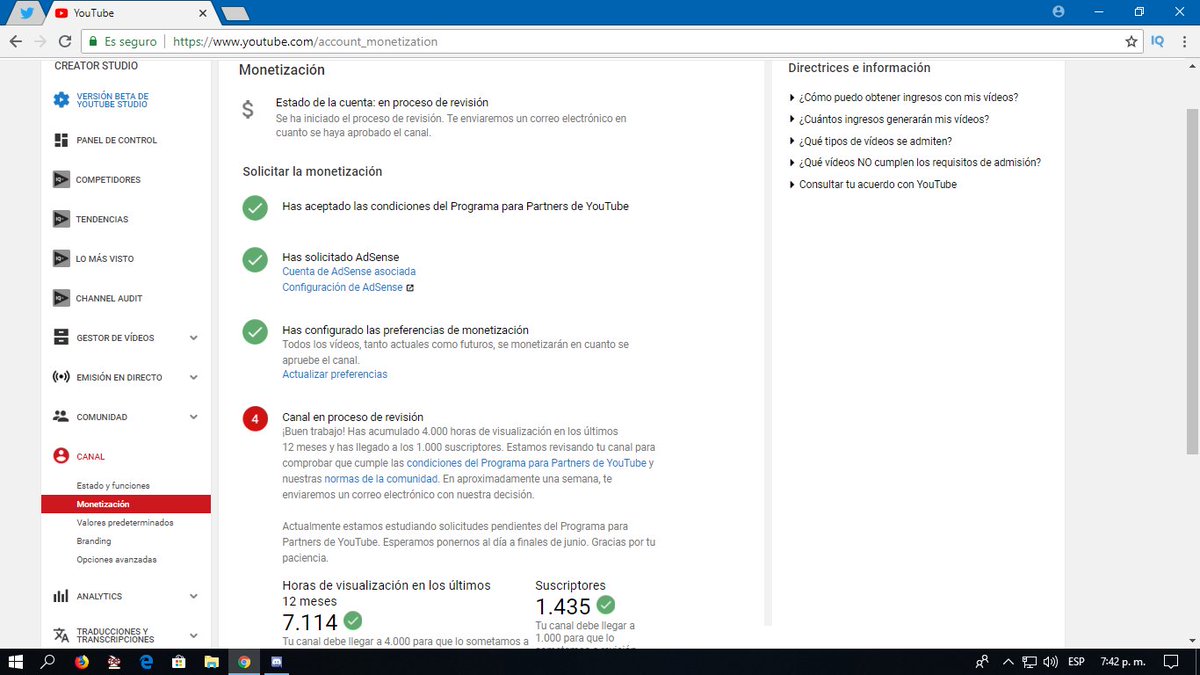Close the YouTube tab
The width and height of the screenshot is (1200, 675).
click(x=203, y=13)
